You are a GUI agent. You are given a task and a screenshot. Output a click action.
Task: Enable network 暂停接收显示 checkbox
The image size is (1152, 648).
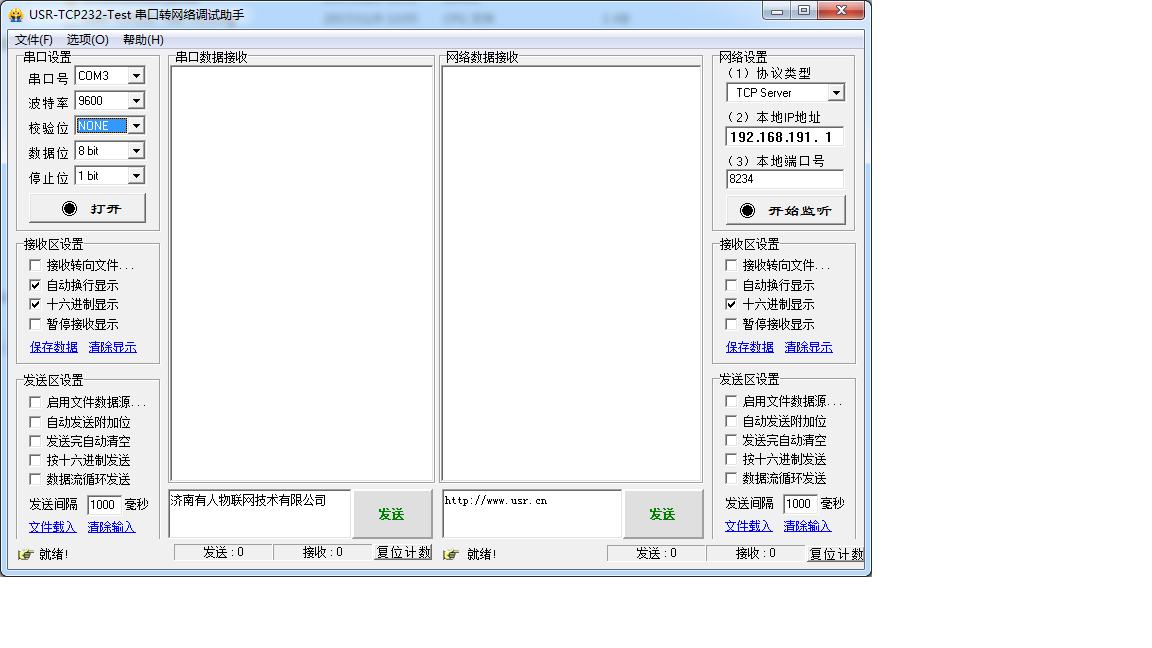(x=732, y=324)
